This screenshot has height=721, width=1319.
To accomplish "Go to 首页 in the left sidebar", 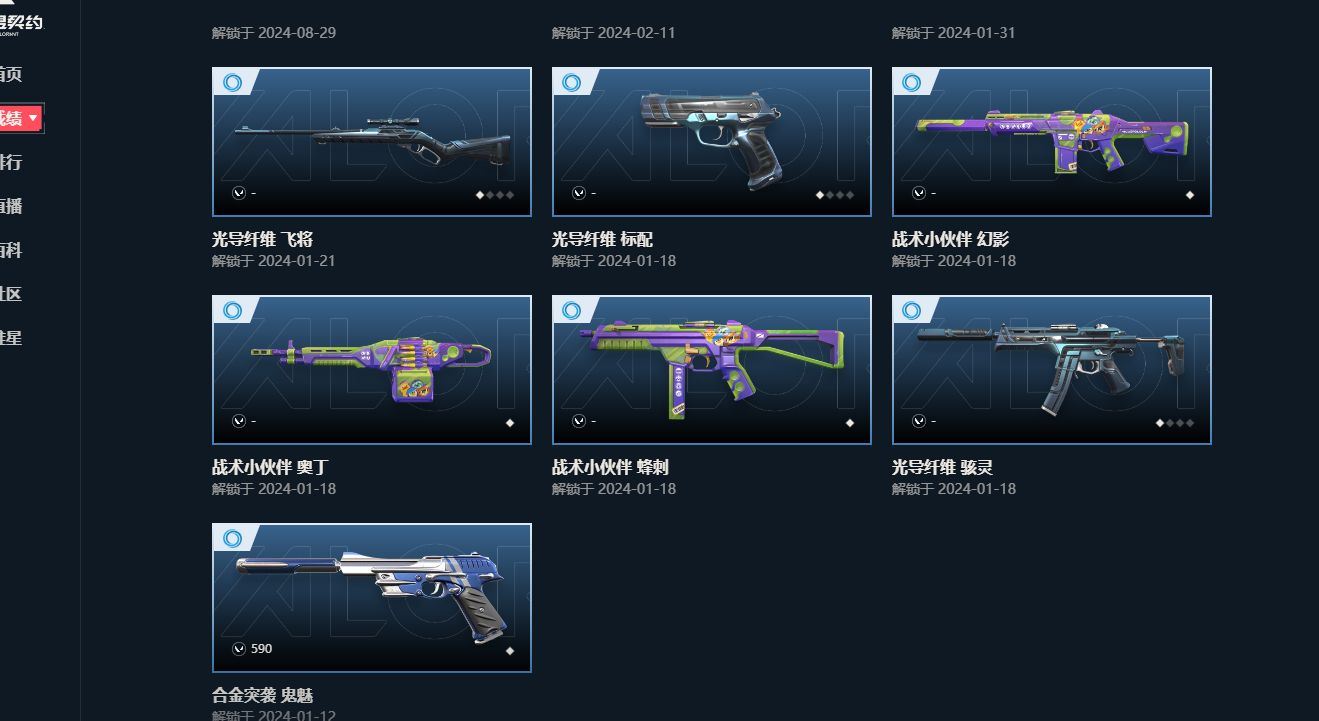I will click(x=11, y=74).
